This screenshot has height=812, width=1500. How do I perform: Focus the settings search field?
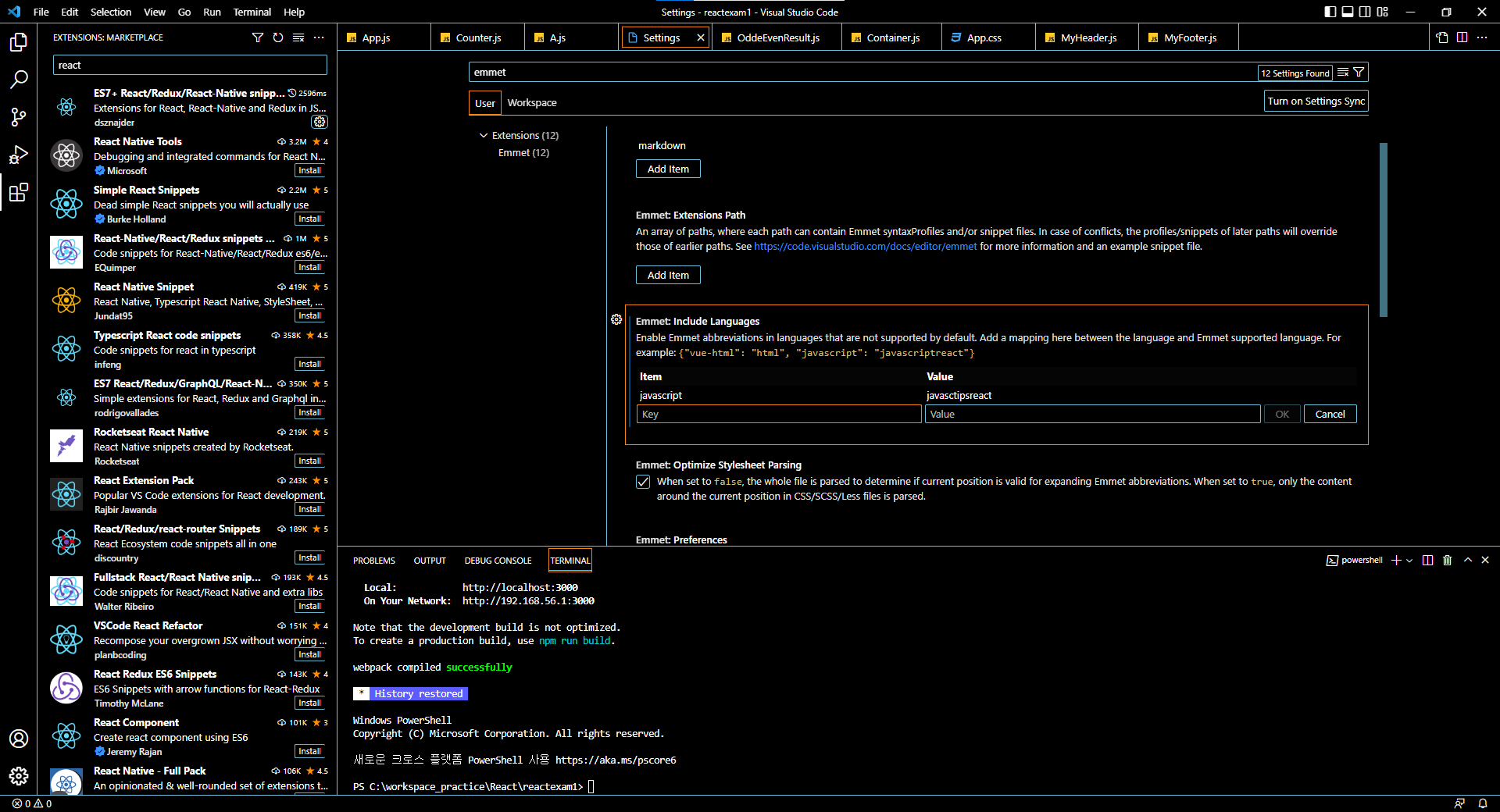862,73
